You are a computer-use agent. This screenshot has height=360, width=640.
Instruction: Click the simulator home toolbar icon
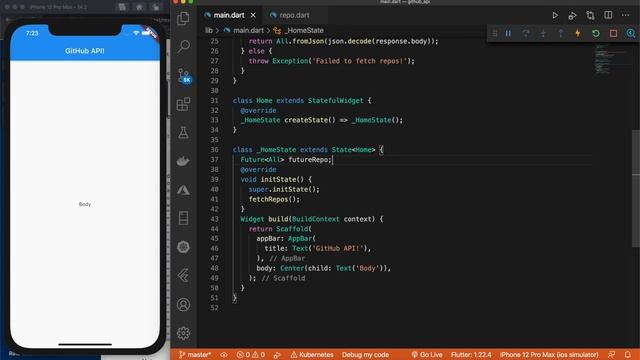point(140,7)
